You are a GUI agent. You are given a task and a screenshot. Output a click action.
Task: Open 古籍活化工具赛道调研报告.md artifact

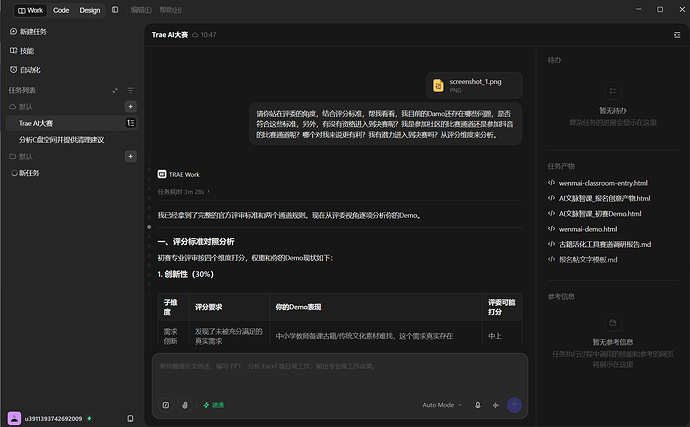(599, 245)
